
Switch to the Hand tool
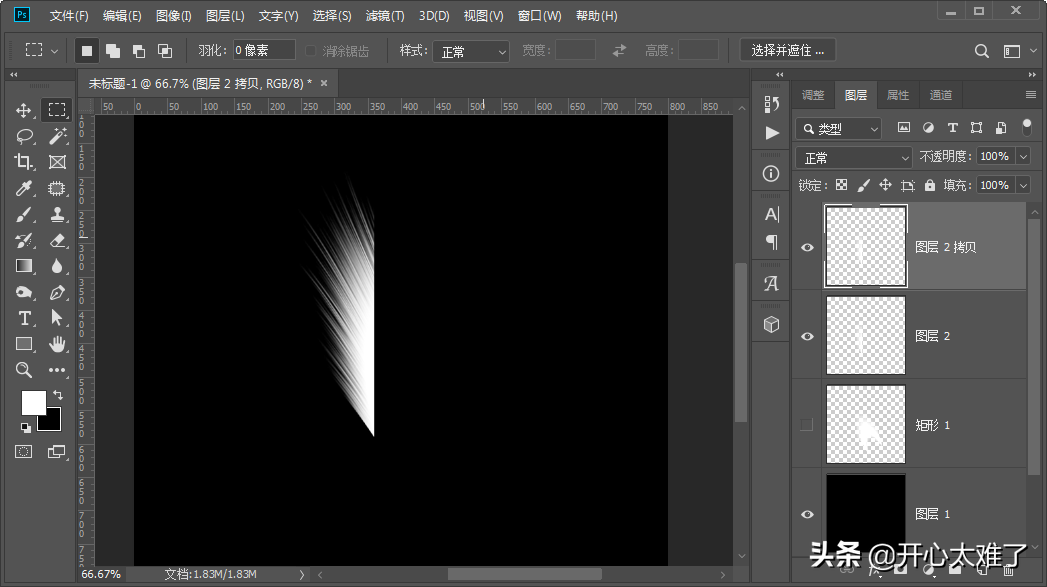[57, 344]
